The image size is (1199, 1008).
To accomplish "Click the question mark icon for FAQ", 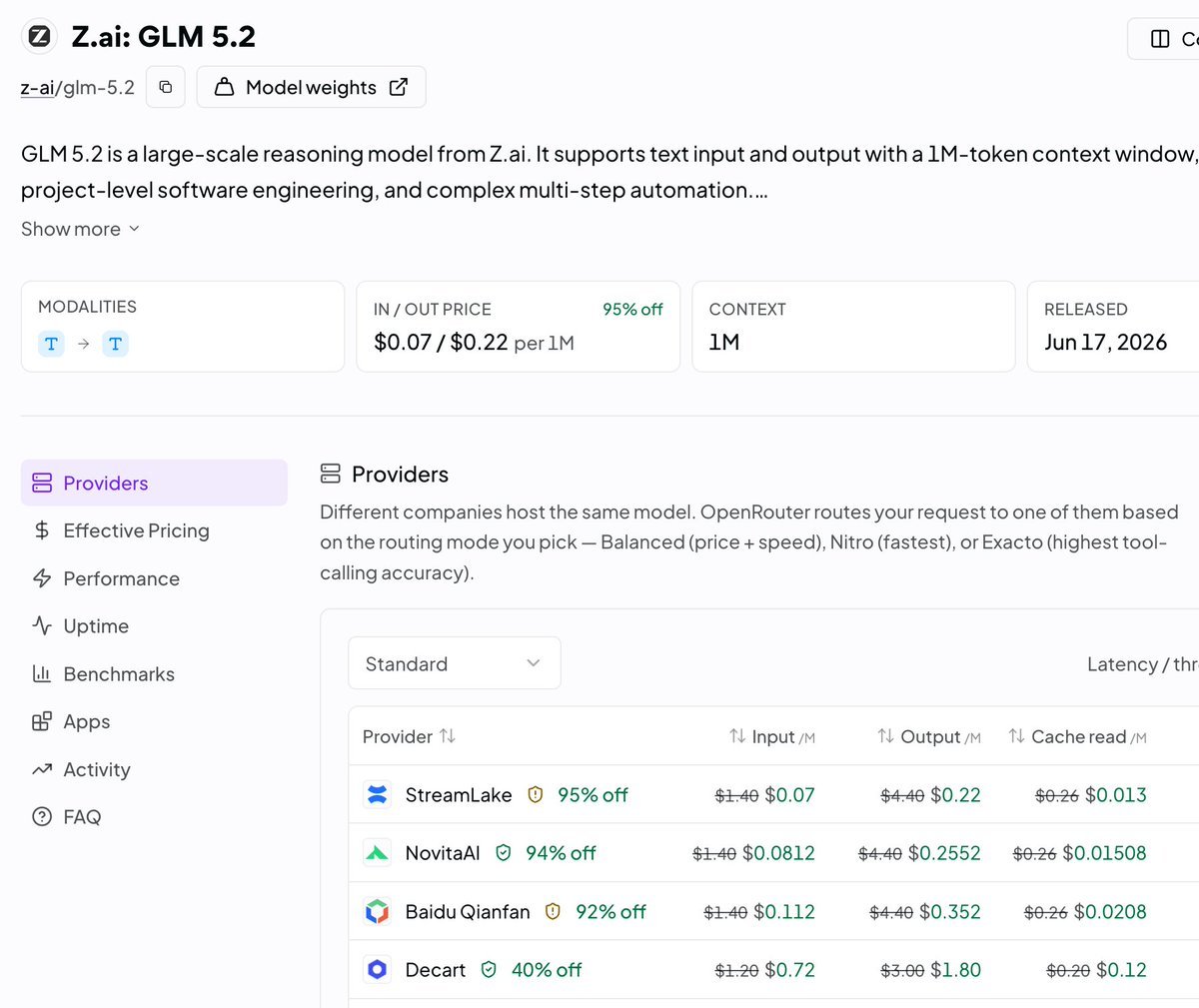I will 42,817.
